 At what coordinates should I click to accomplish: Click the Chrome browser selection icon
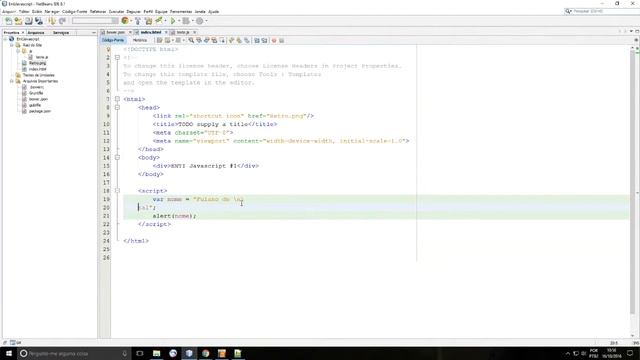[x=125, y=21]
